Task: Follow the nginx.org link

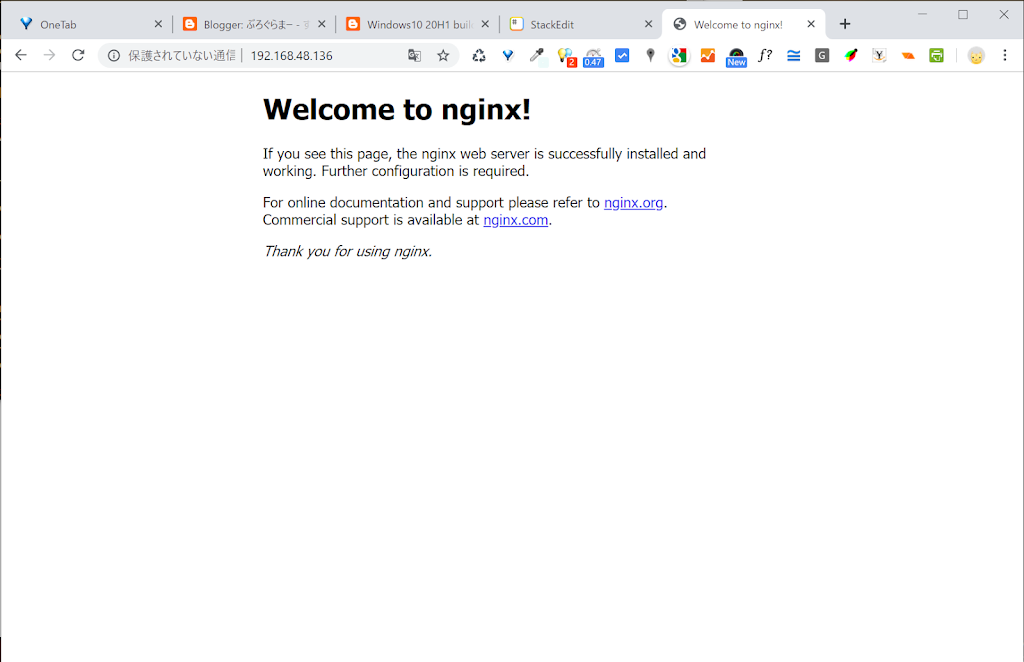Action: tap(633, 202)
